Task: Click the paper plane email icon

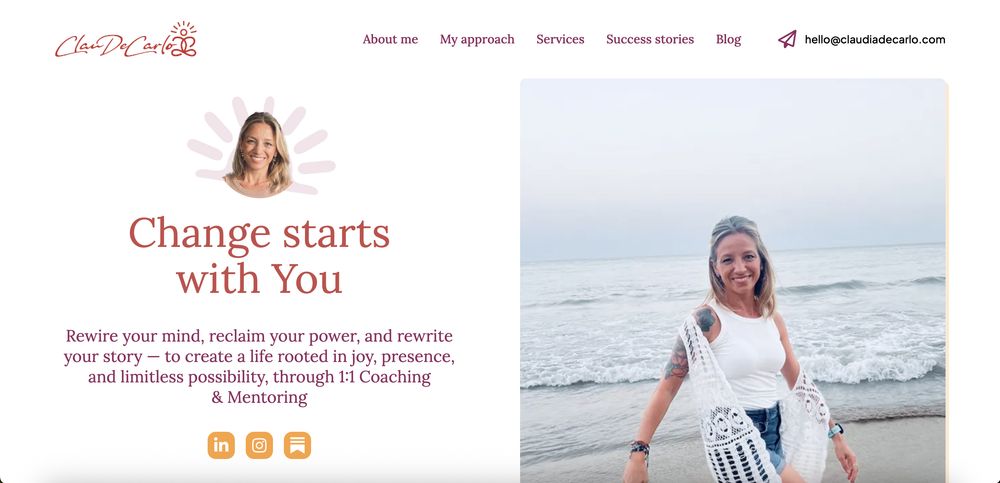Action: 788,39
